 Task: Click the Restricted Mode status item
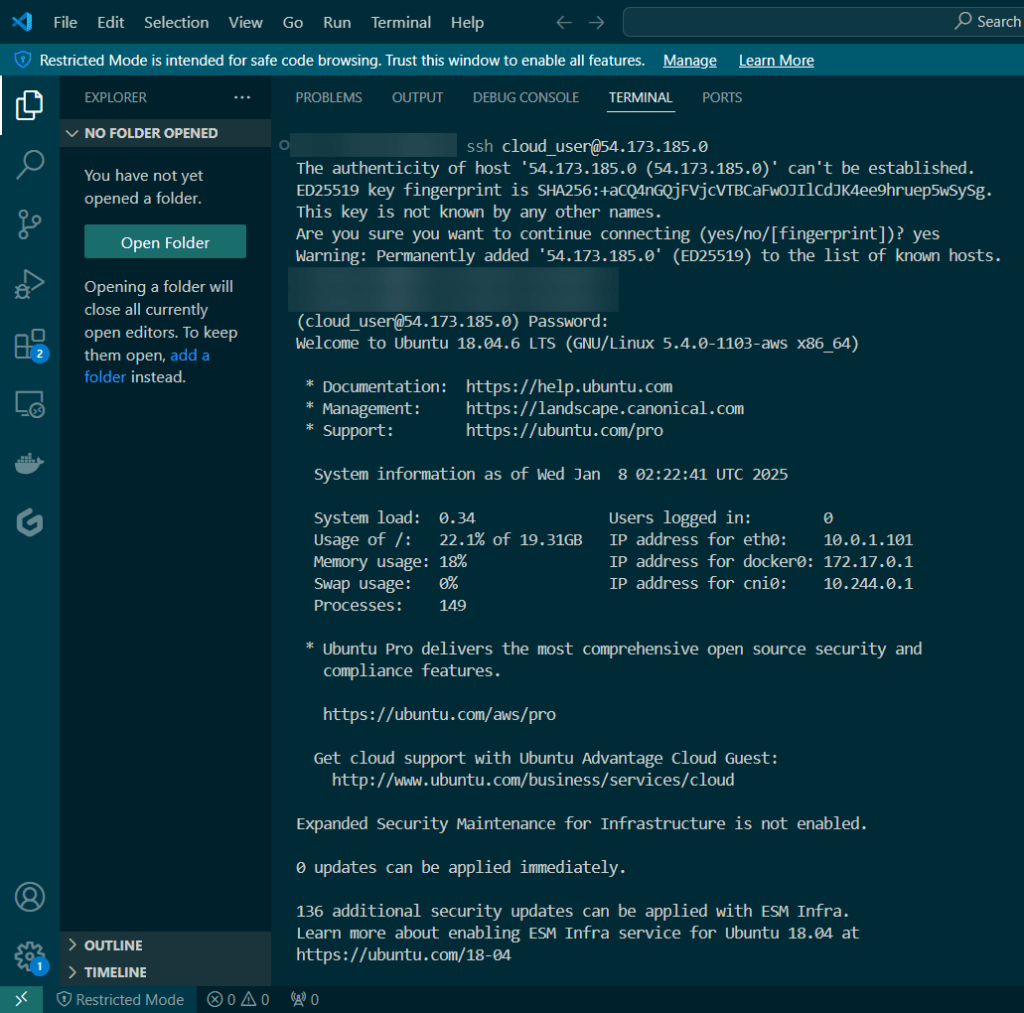120,999
